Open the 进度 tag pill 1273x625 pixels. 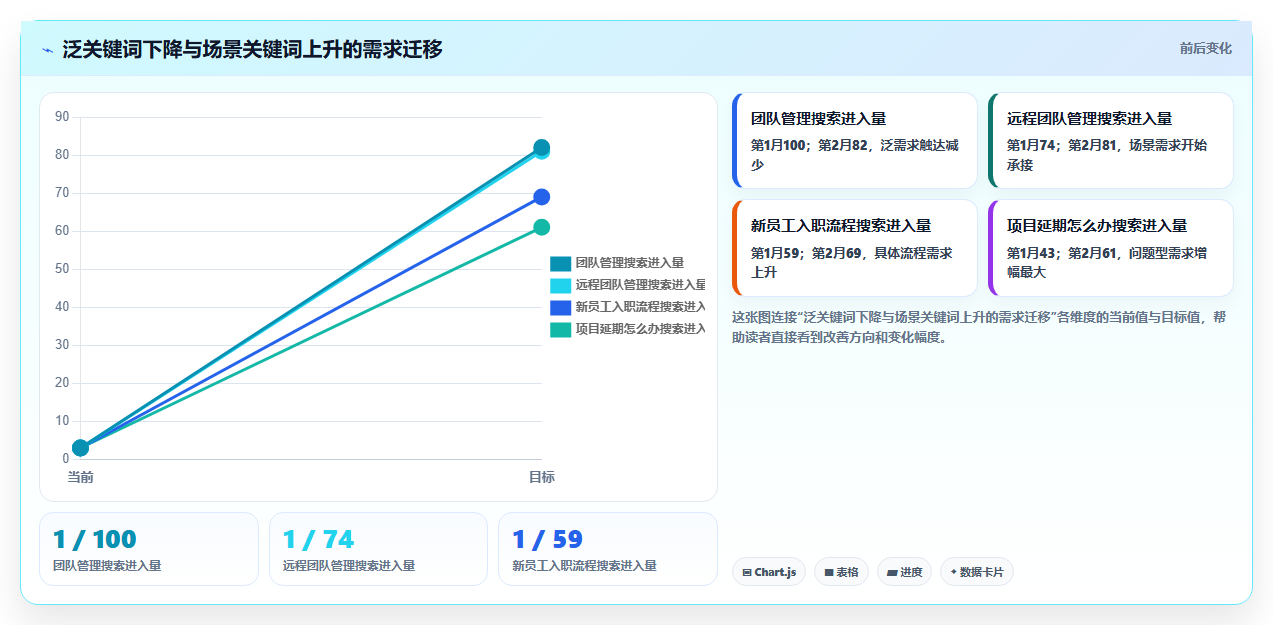tap(904, 572)
